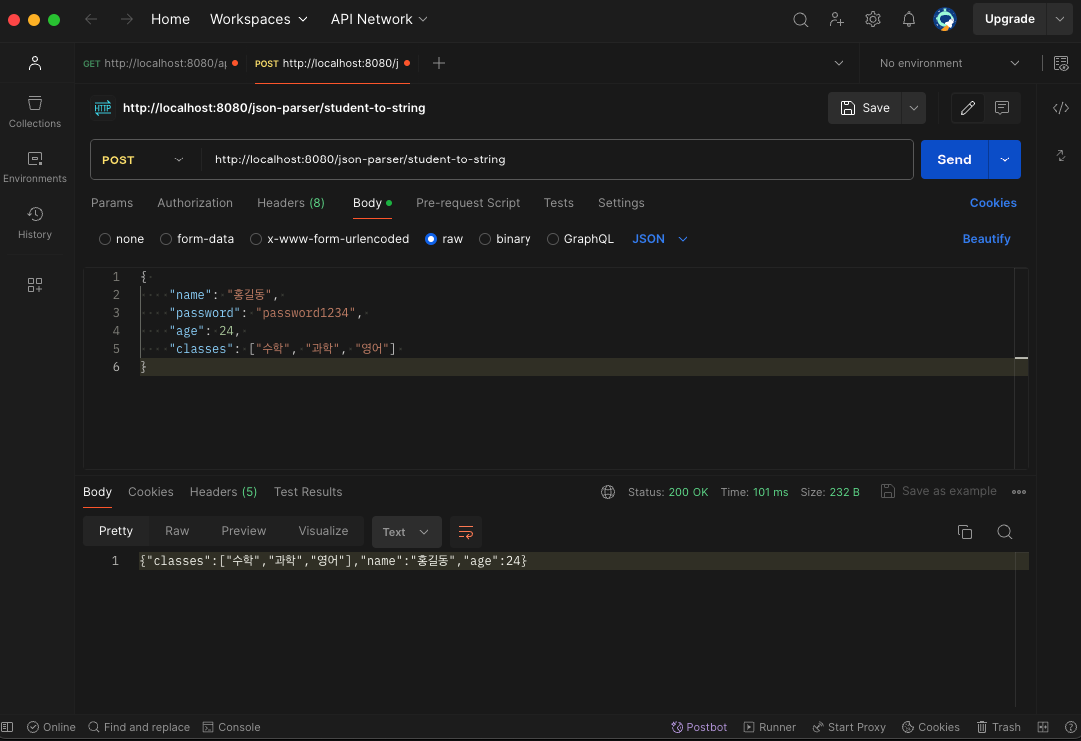Click the request body editor scrollbar
The width and height of the screenshot is (1081, 741).
[1021, 369]
